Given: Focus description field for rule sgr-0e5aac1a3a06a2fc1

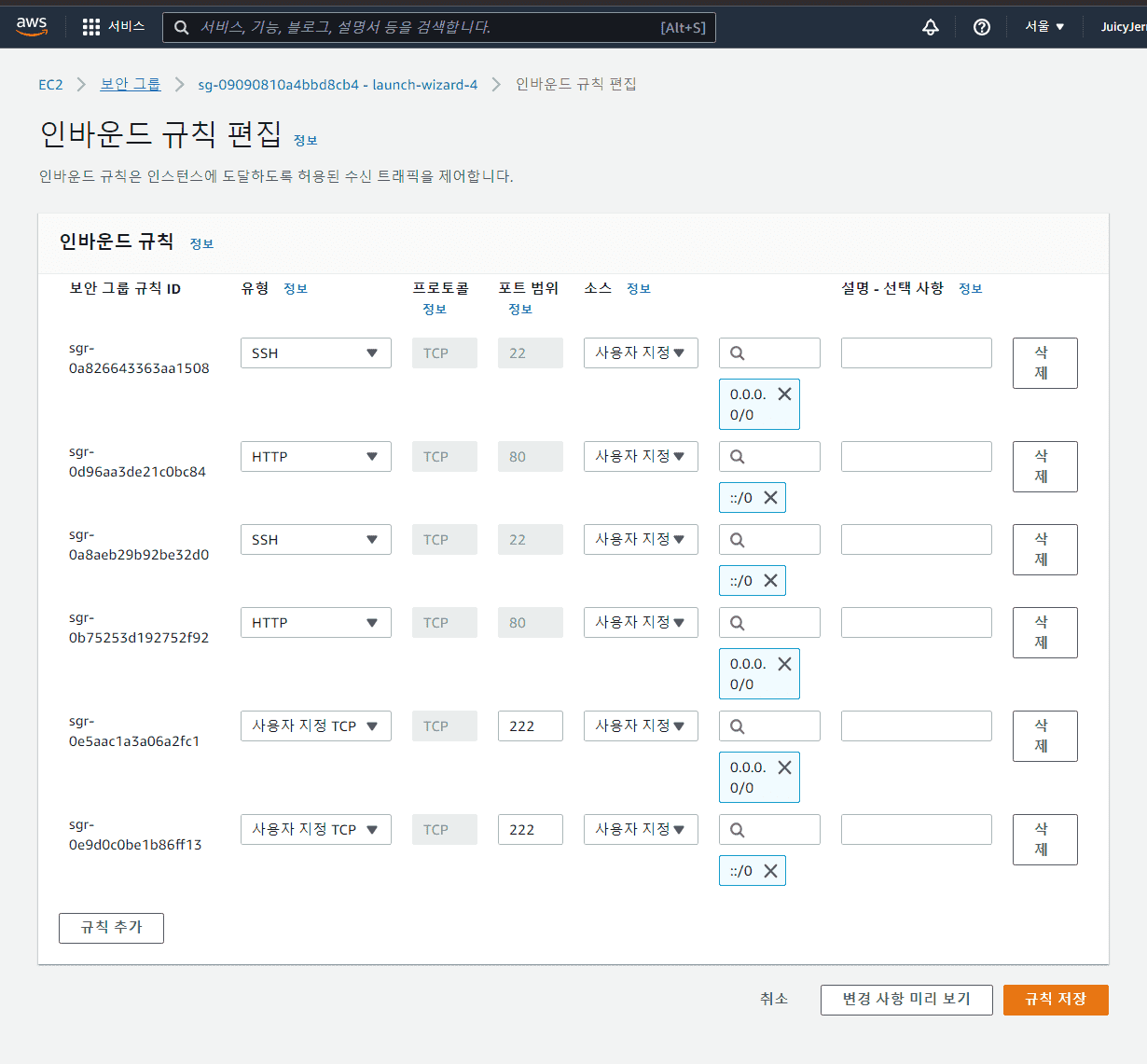Looking at the screenshot, I should [x=917, y=726].
